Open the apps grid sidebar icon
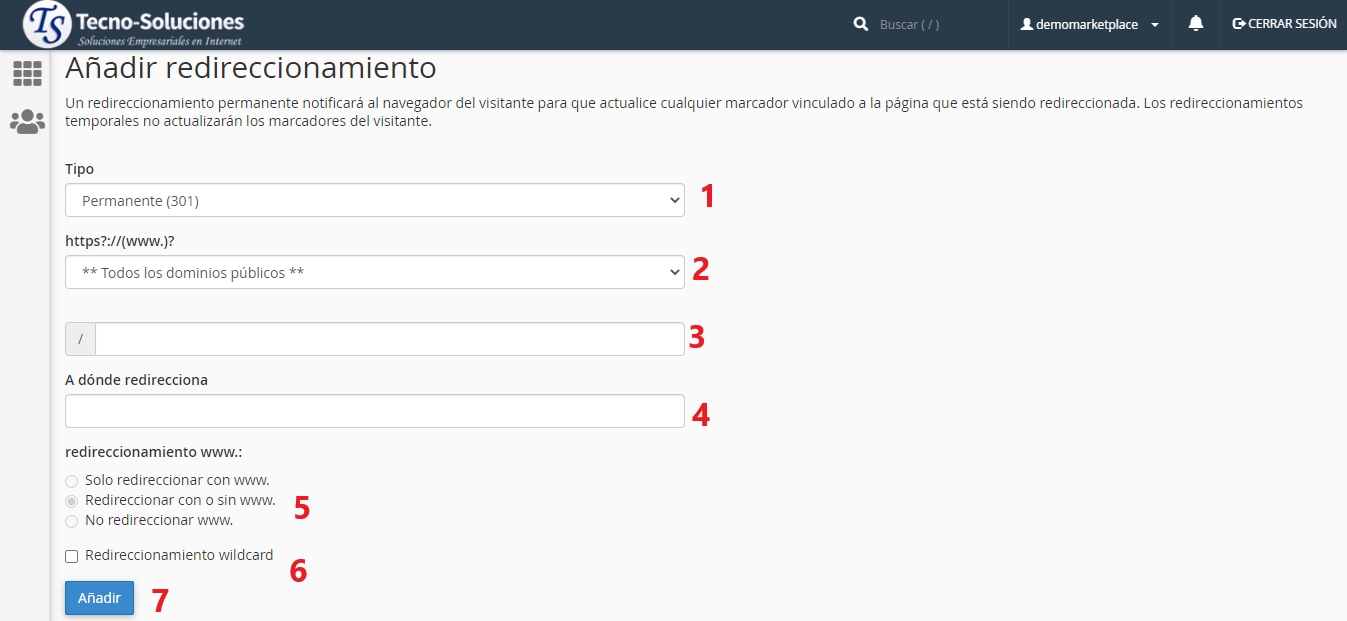The width and height of the screenshot is (1347, 621). tap(27, 73)
